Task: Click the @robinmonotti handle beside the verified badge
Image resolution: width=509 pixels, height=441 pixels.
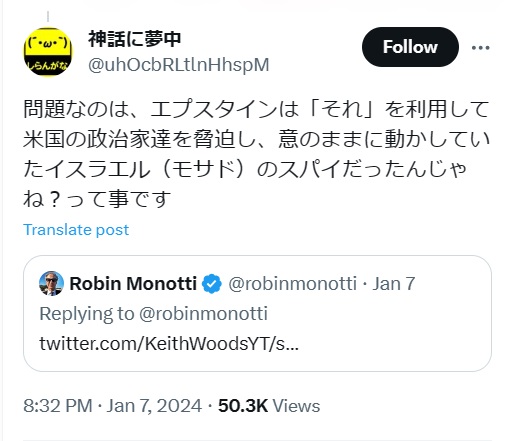Action: tap(293, 284)
